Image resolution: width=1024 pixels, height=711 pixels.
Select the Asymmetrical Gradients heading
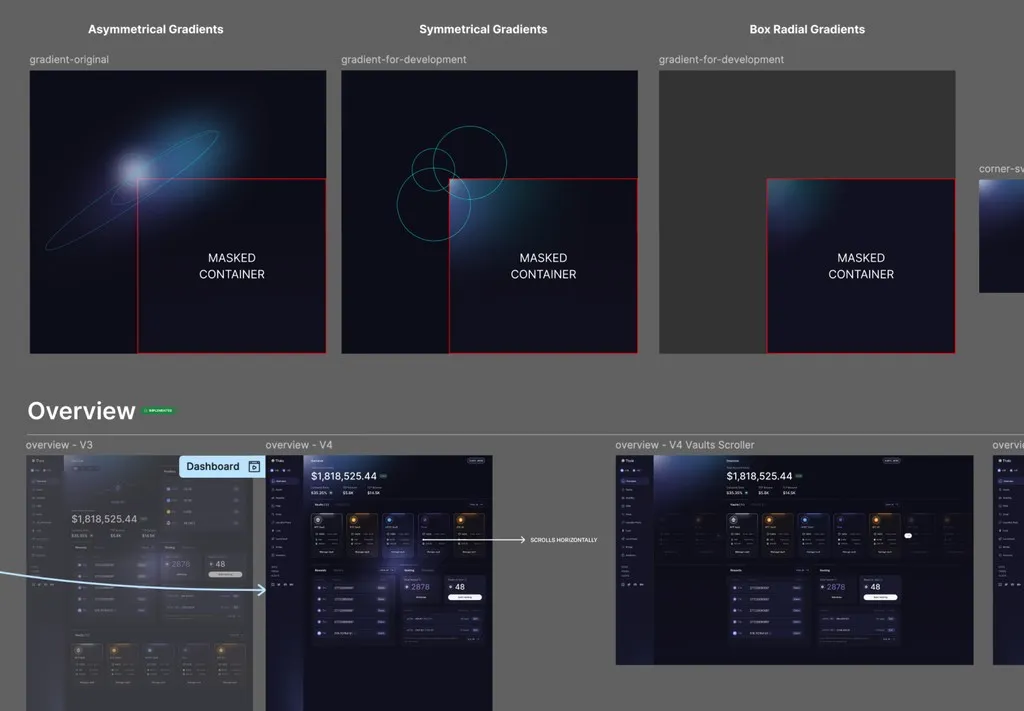point(155,29)
